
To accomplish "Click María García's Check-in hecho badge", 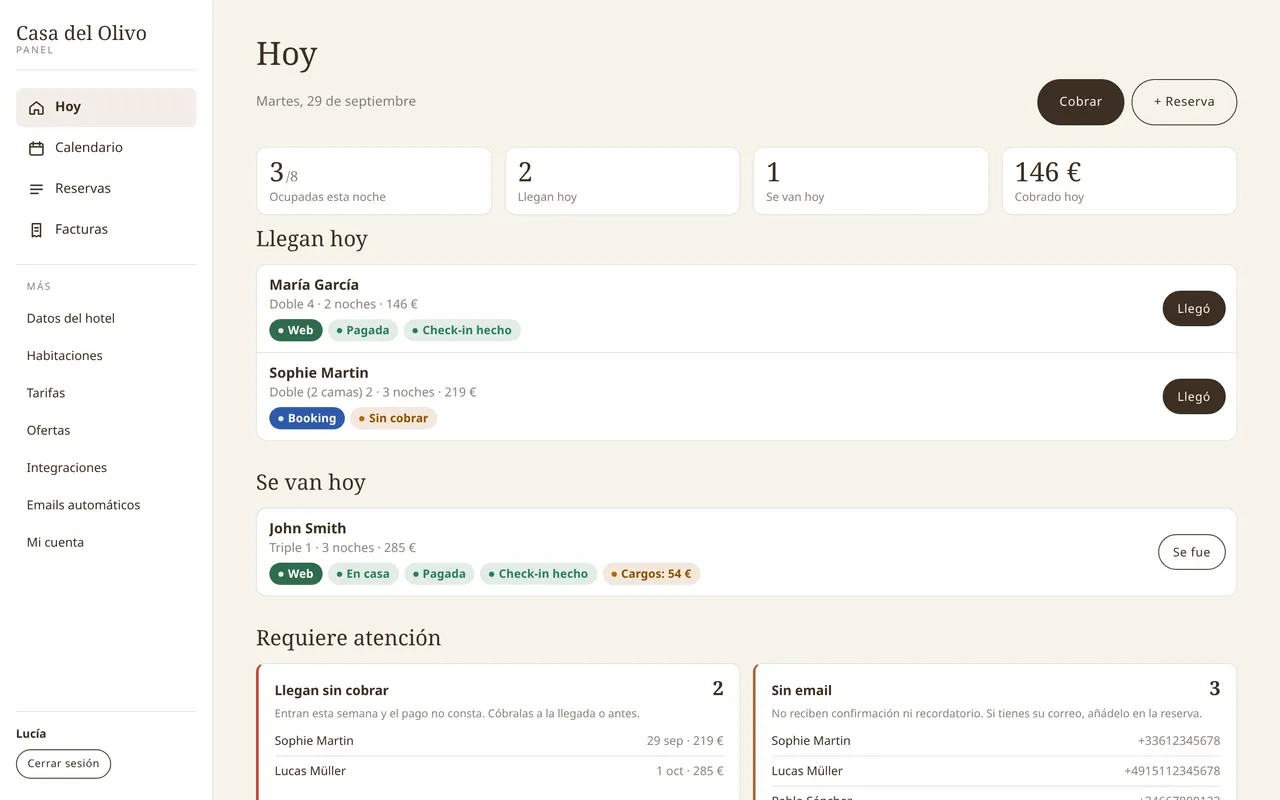I will coord(462,330).
